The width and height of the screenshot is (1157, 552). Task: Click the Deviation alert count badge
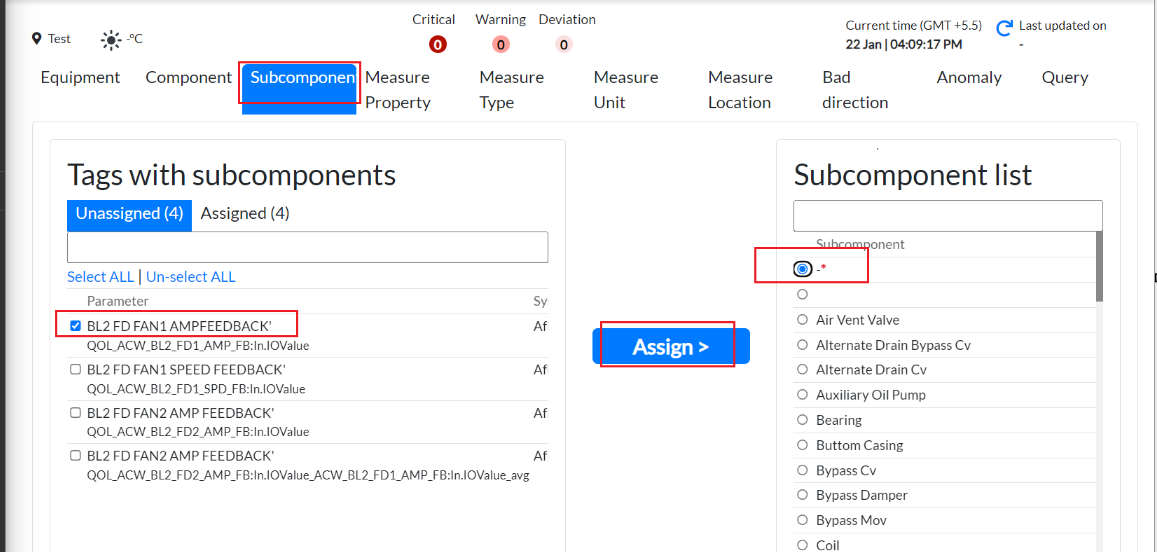pos(564,44)
